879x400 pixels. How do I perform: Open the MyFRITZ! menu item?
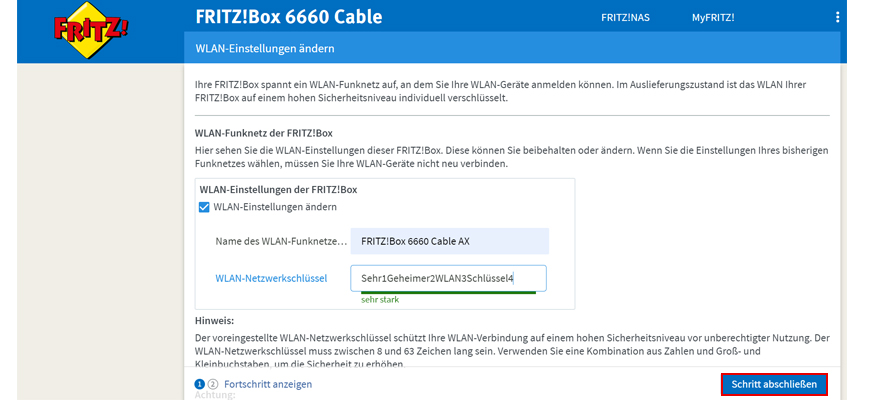(713, 18)
